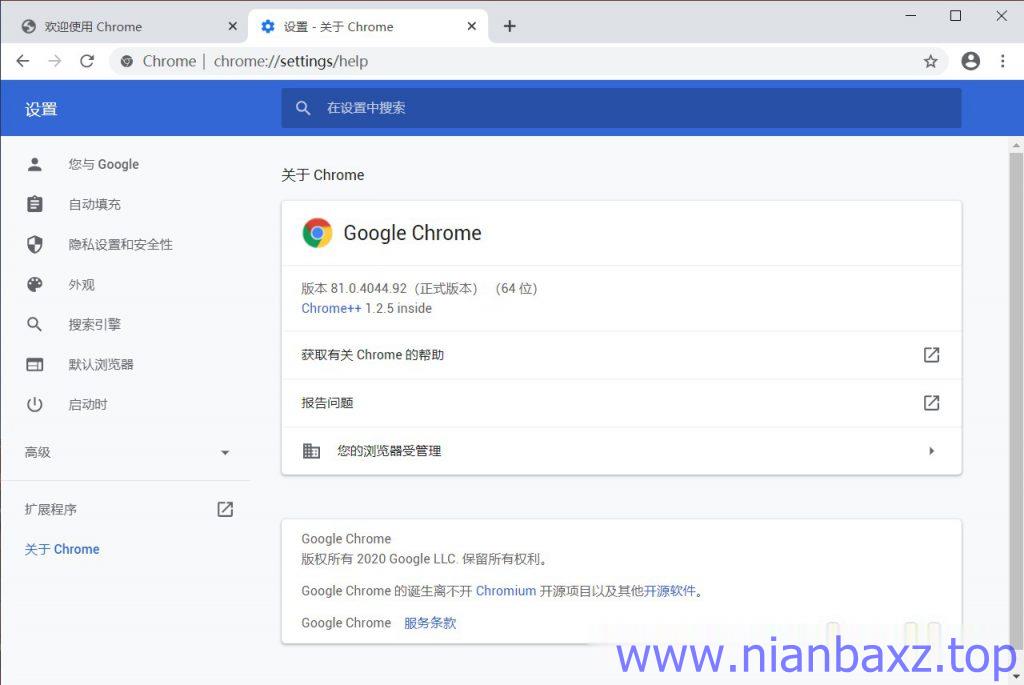This screenshot has height=685, width=1024.
Task: Click the clipboard icon beside 自动填充
Action: (x=35, y=204)
